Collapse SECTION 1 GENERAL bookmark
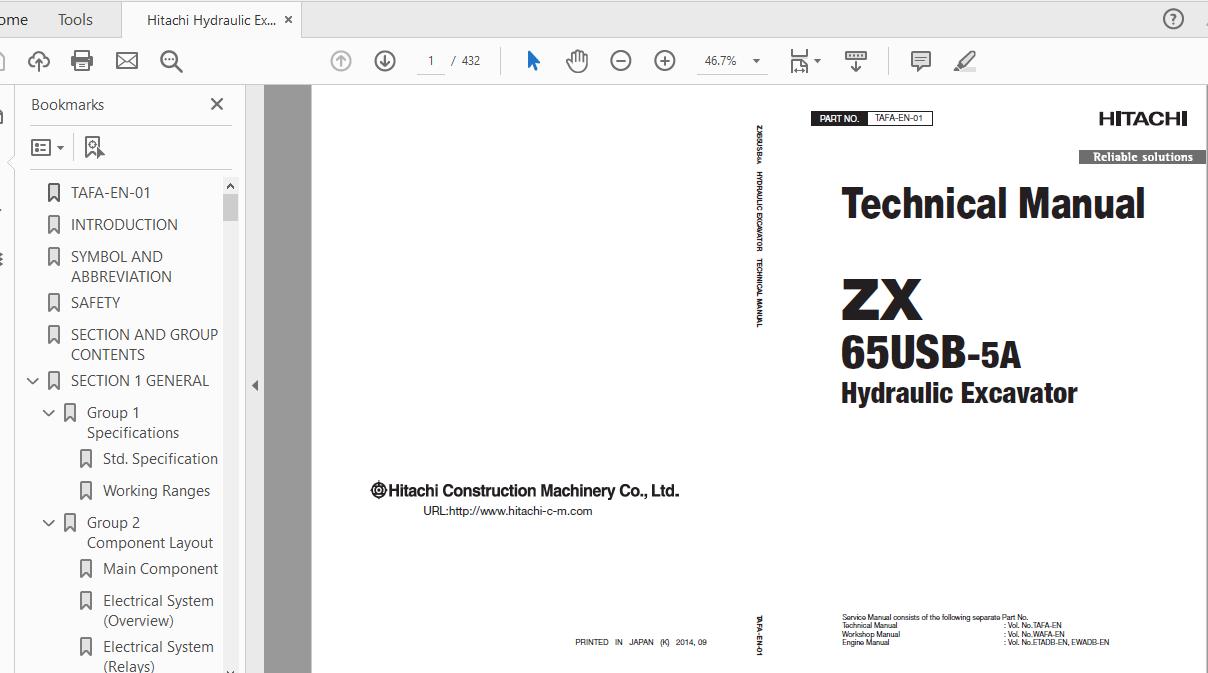Screen dimensions: 1208x673 click(x=33, y=381)
